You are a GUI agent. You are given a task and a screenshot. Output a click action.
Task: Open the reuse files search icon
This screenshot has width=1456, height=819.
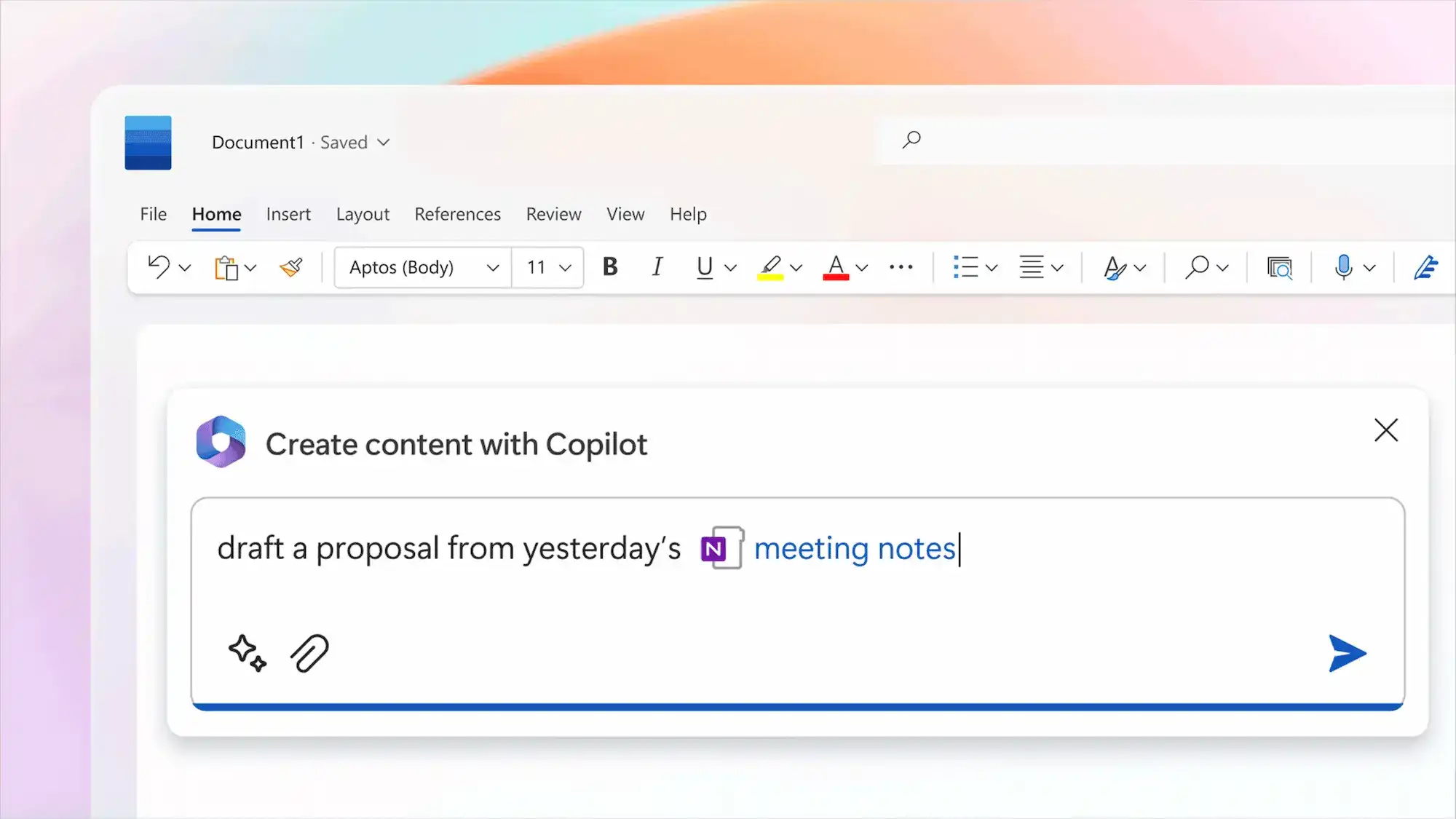click(x=1279, y=268)
